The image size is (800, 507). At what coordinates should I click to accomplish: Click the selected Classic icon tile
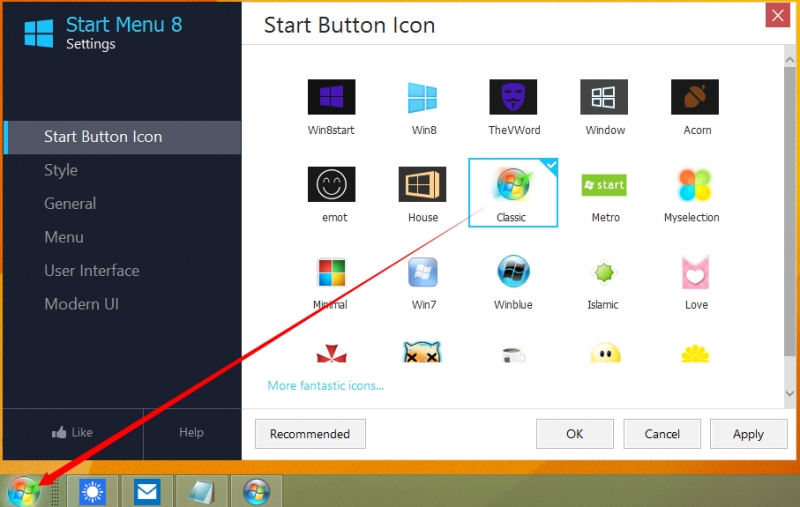(x=512, y=192)
